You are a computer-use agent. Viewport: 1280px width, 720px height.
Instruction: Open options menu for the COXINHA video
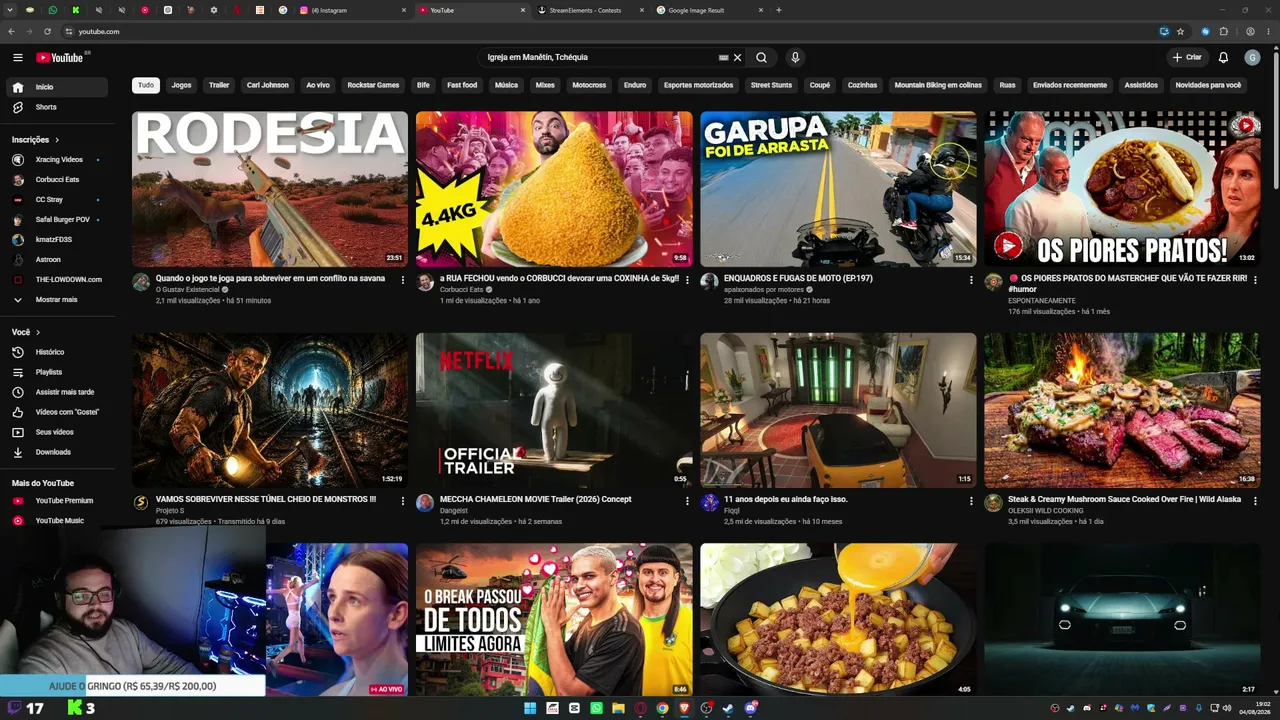pos(687,280)
